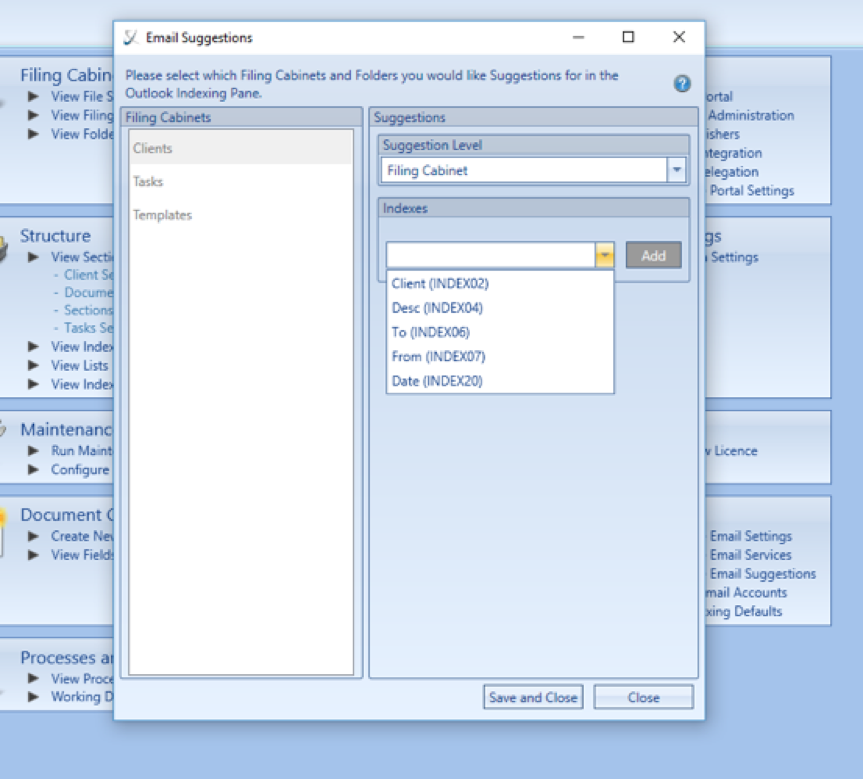Click View Lists link in background window
The height and width of the screenshot is (779, 863).
80,365
